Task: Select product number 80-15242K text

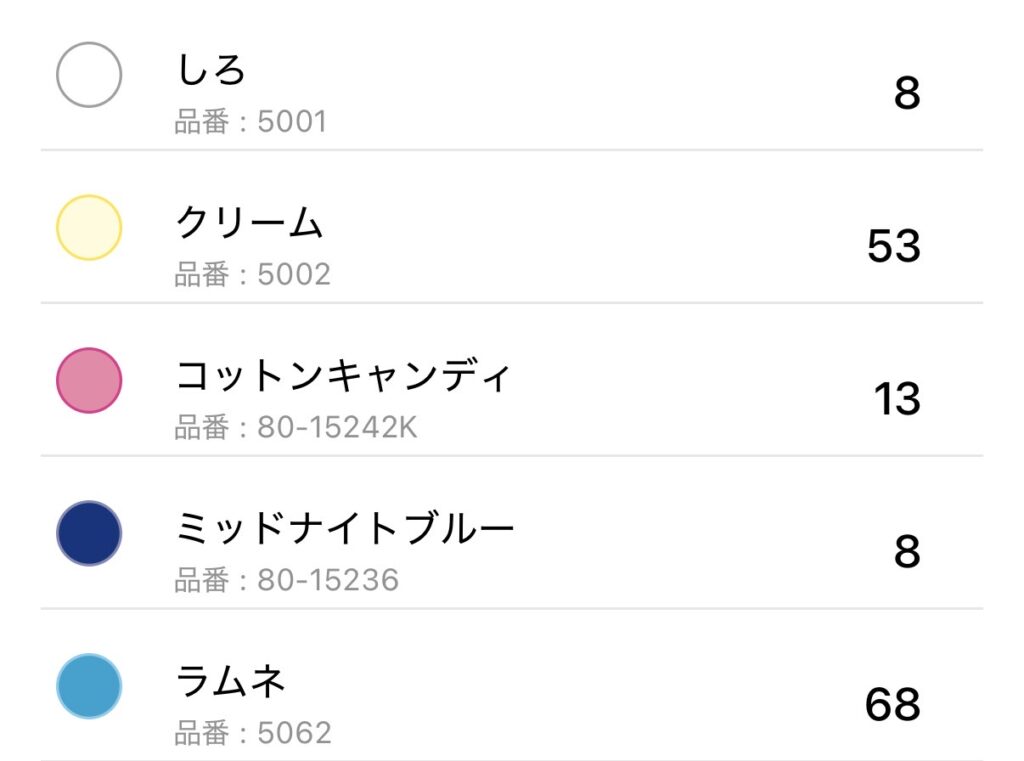Action: pyautogui.click(x=296, y=427)
